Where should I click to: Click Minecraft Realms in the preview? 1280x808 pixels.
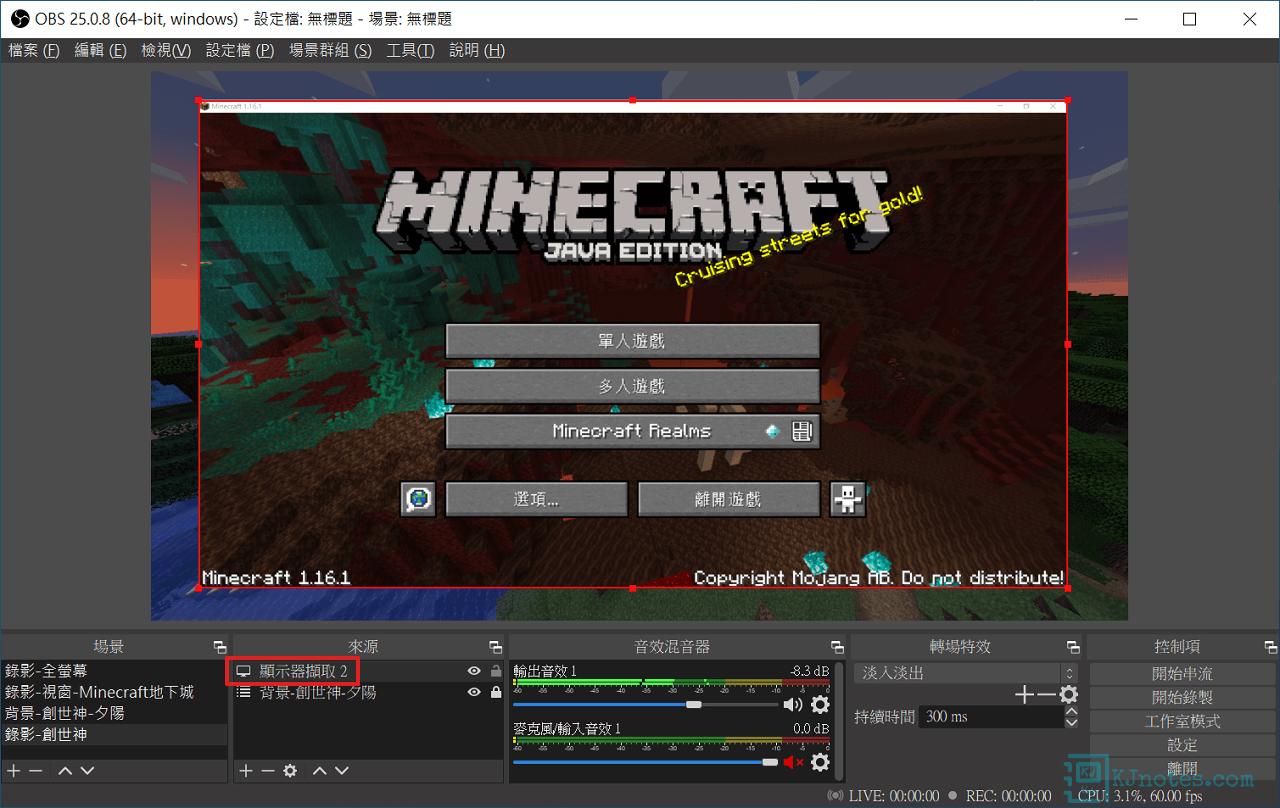click(632, 432)
